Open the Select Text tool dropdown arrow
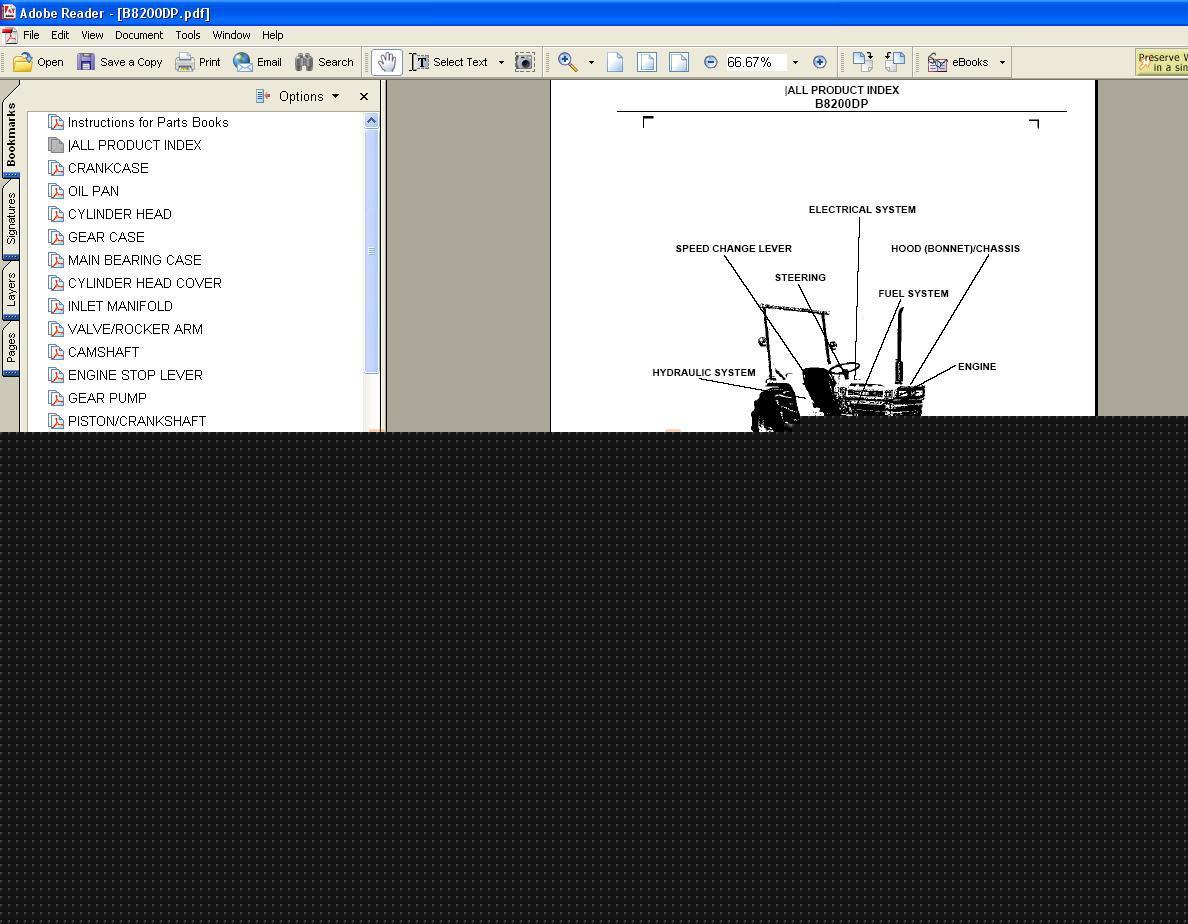1188x924 pixels. click(501, 62)
